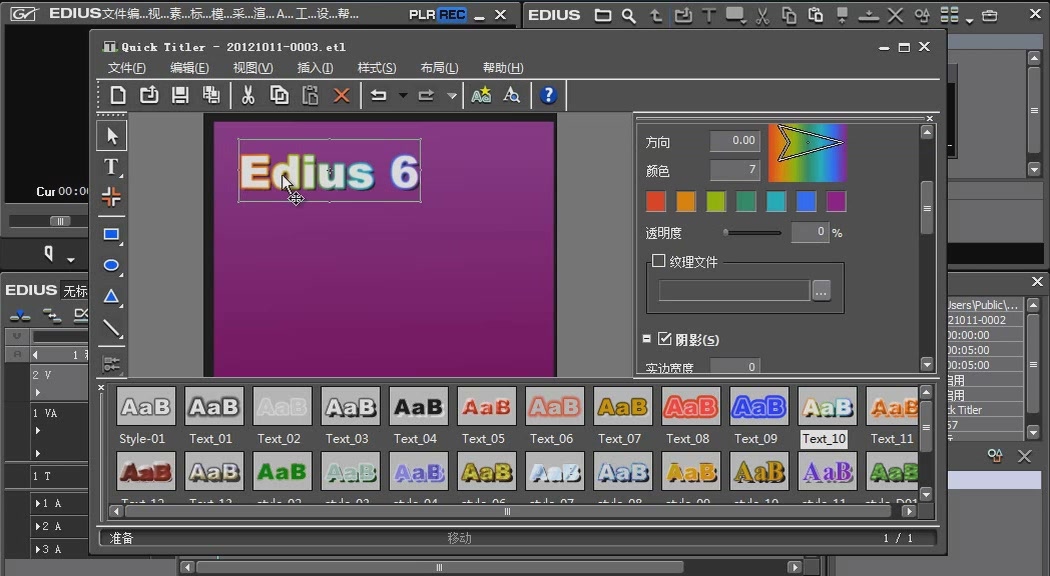This screenshot has width=1050, height=576.
Task: Click the up-folder arrow icon in EDIUS bin
Action: point(656,15)
